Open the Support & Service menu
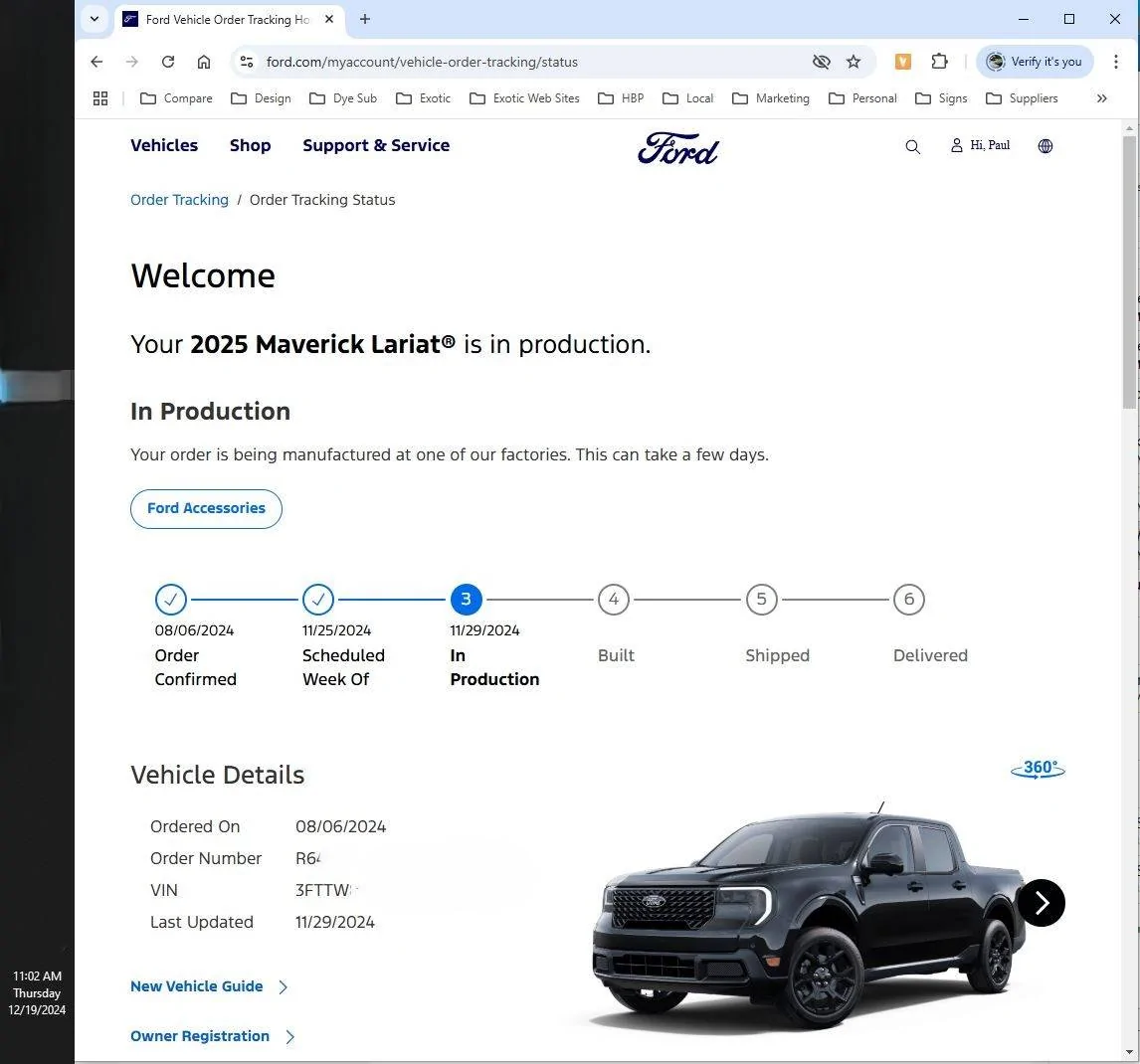Screen dimensions: 1140x1064 tap(376, 145)
